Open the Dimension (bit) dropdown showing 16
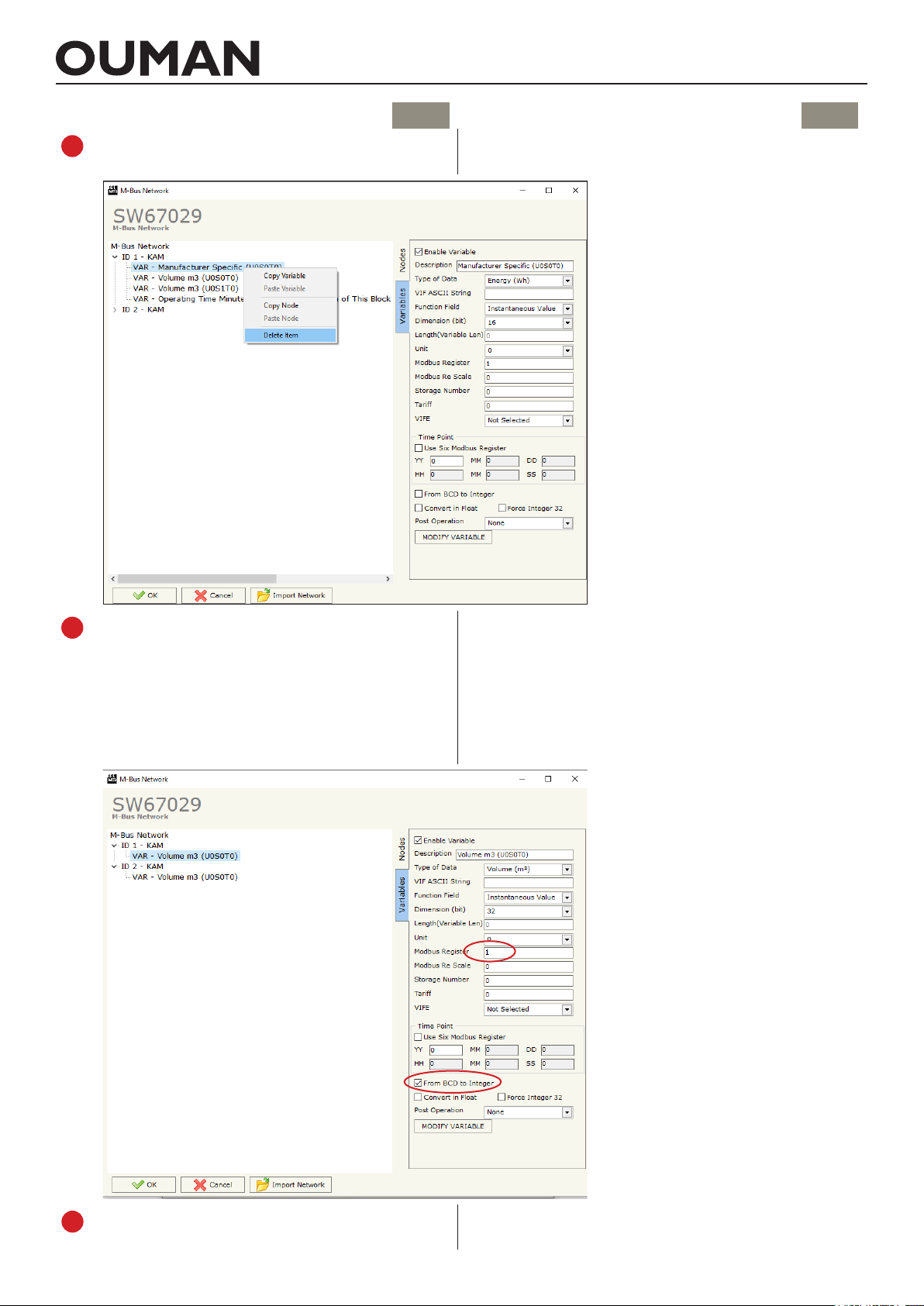 (567, 322)
